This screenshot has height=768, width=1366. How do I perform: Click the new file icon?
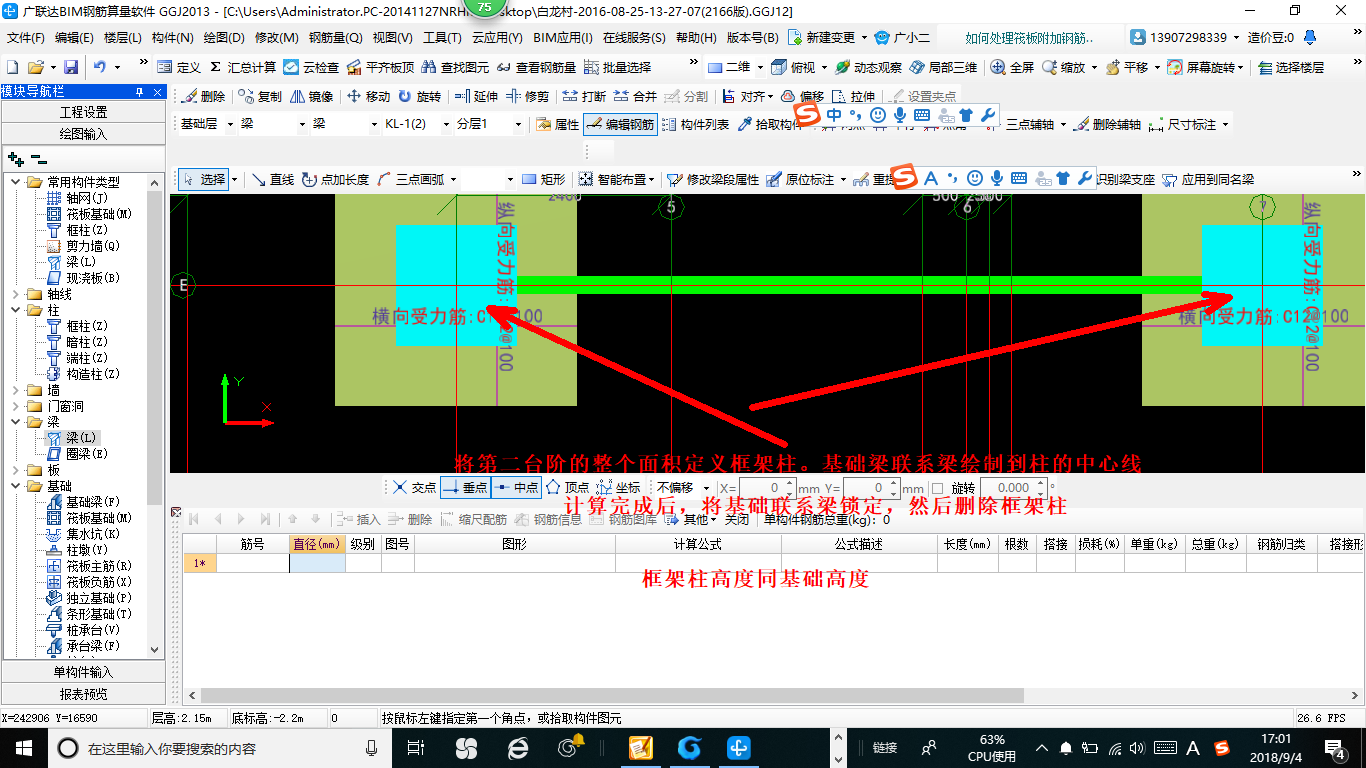tap(12, 67)
